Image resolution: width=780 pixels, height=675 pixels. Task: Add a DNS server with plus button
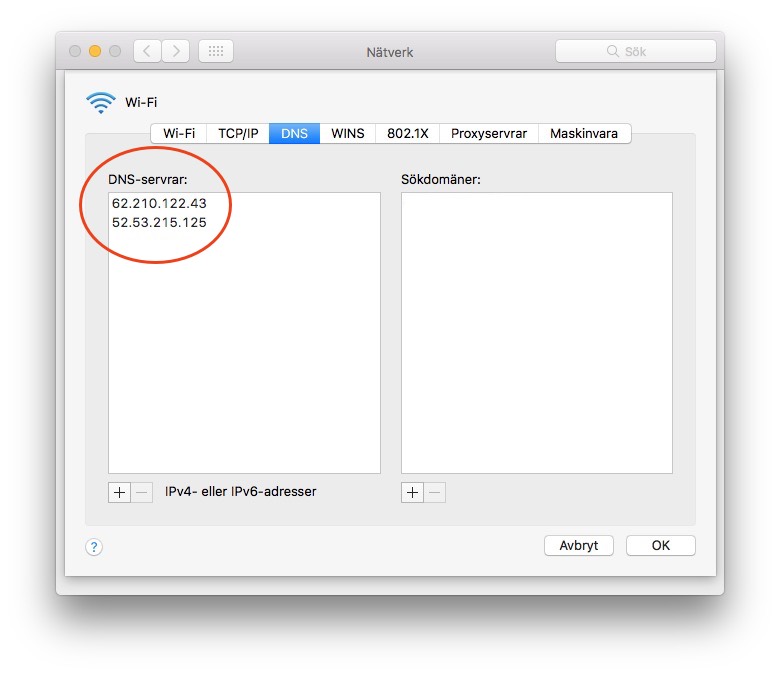point(120,492)
